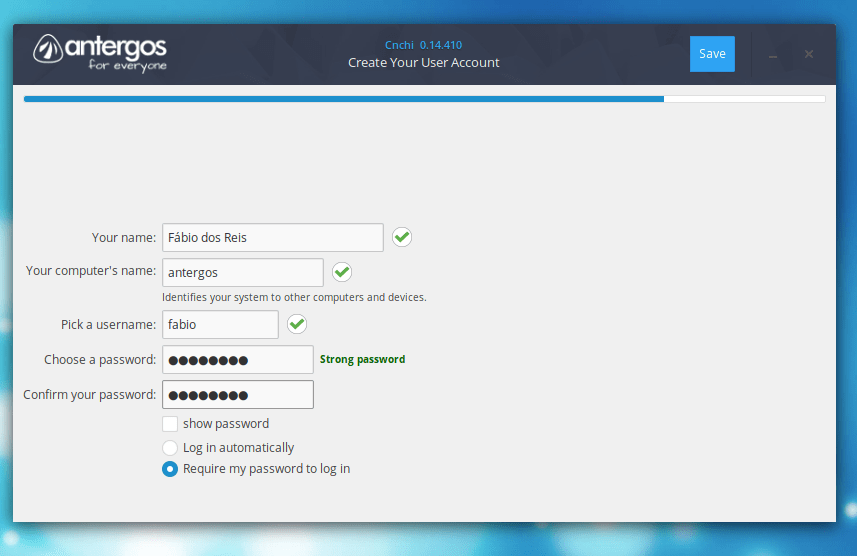Click the validation checkmark beside the username
The image size is (857, 556).
tap(297, 324)
